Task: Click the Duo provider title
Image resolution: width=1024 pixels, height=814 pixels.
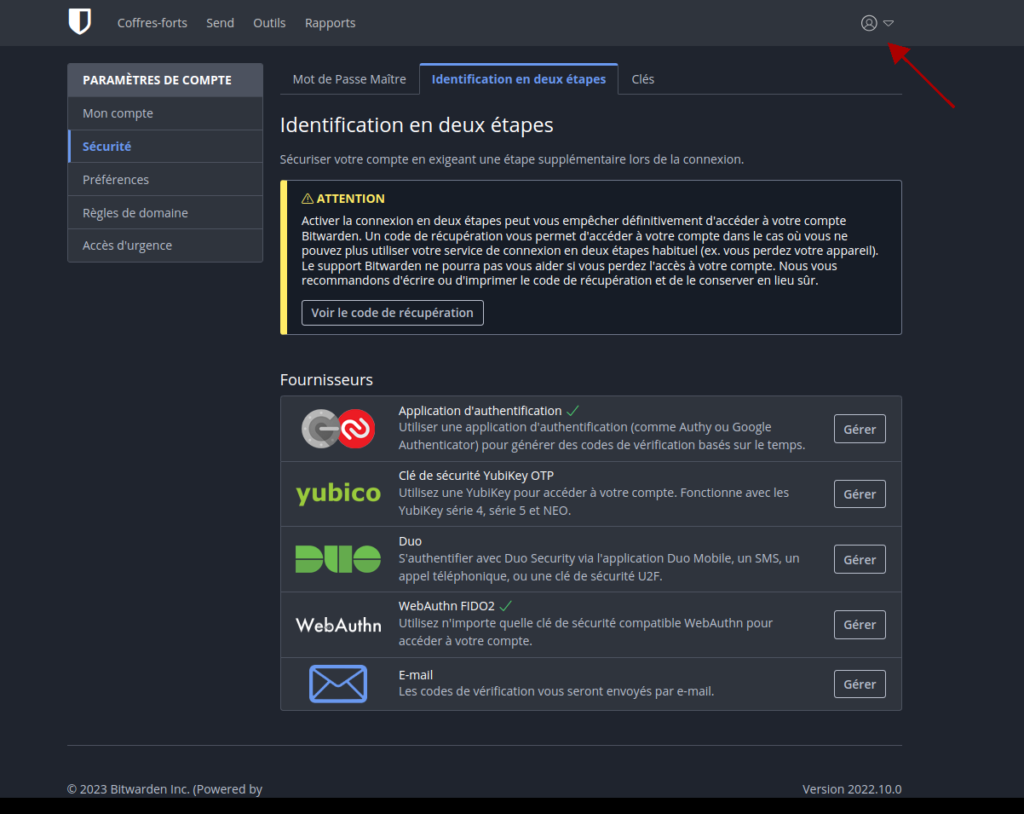Action: coord(410,541)
